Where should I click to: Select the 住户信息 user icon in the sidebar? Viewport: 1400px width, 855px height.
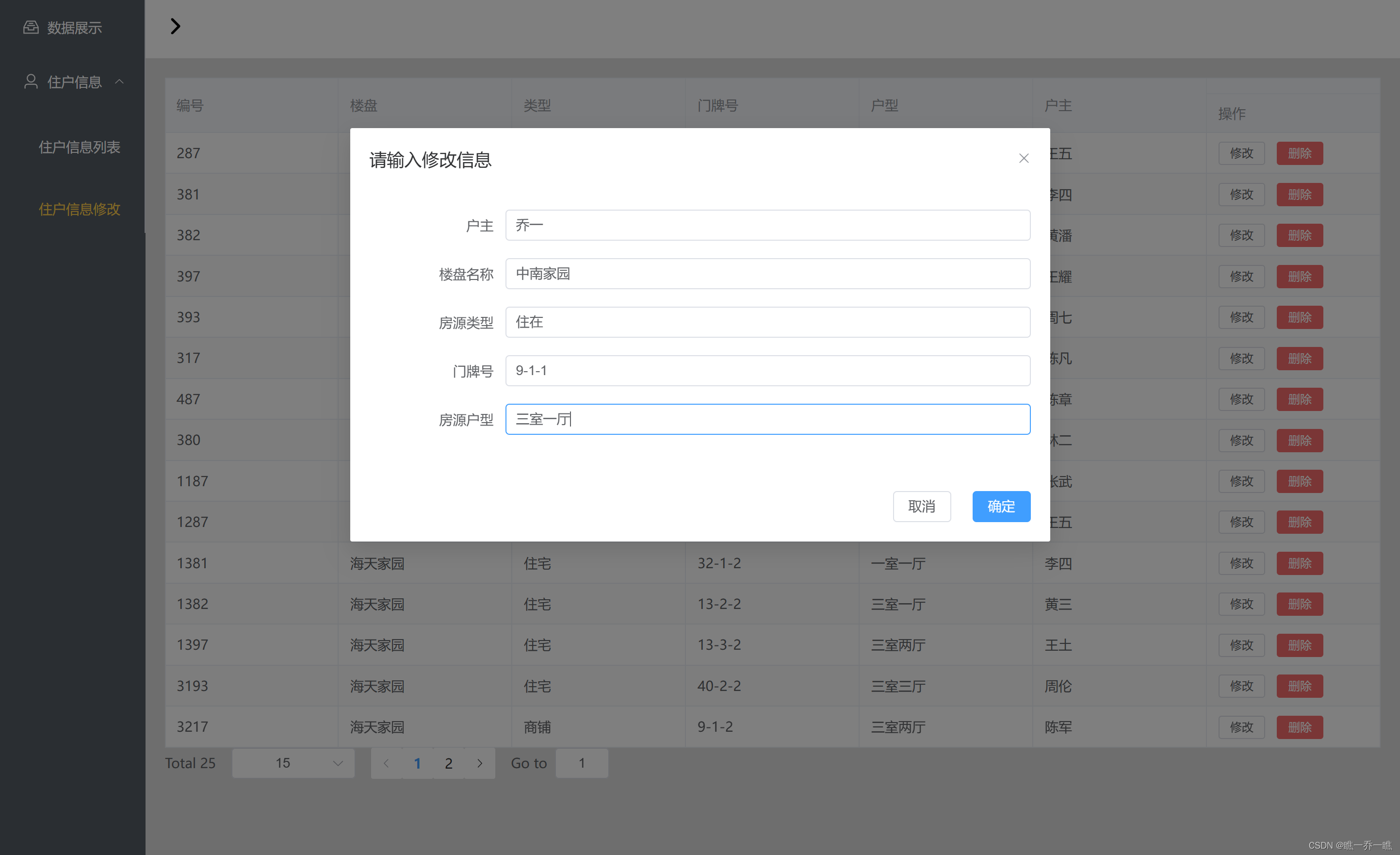[x=31, y=82]
